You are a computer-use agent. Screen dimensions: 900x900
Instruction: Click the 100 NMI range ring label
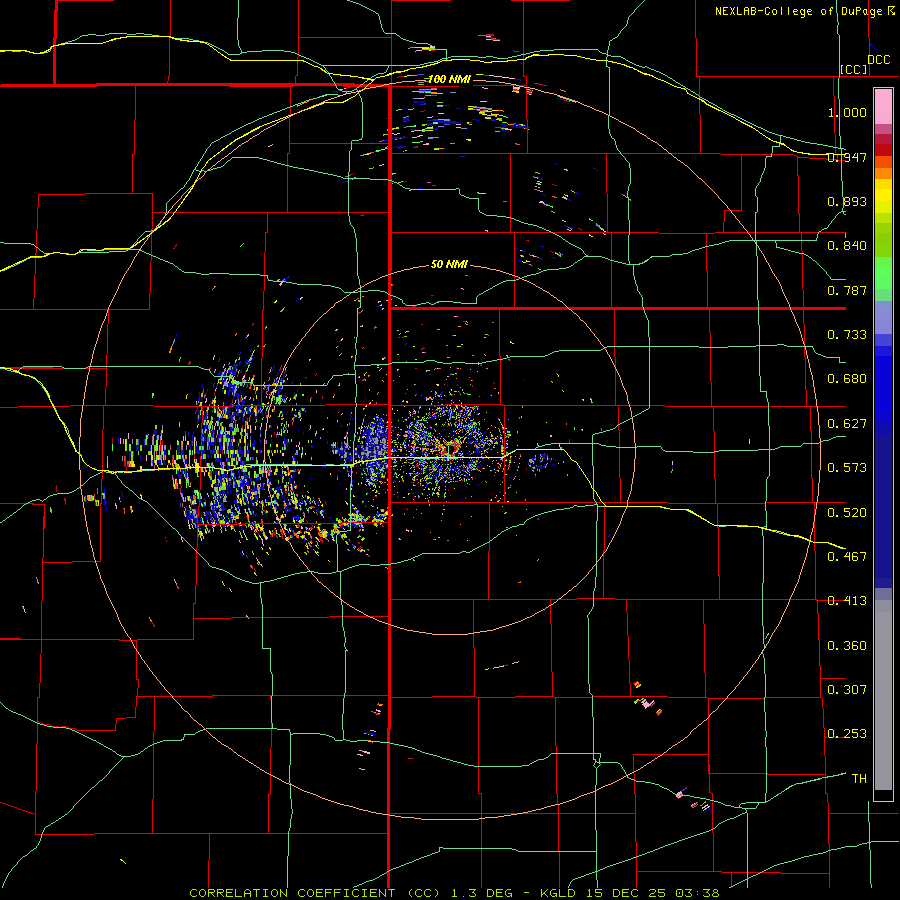[x=449, y=79]
